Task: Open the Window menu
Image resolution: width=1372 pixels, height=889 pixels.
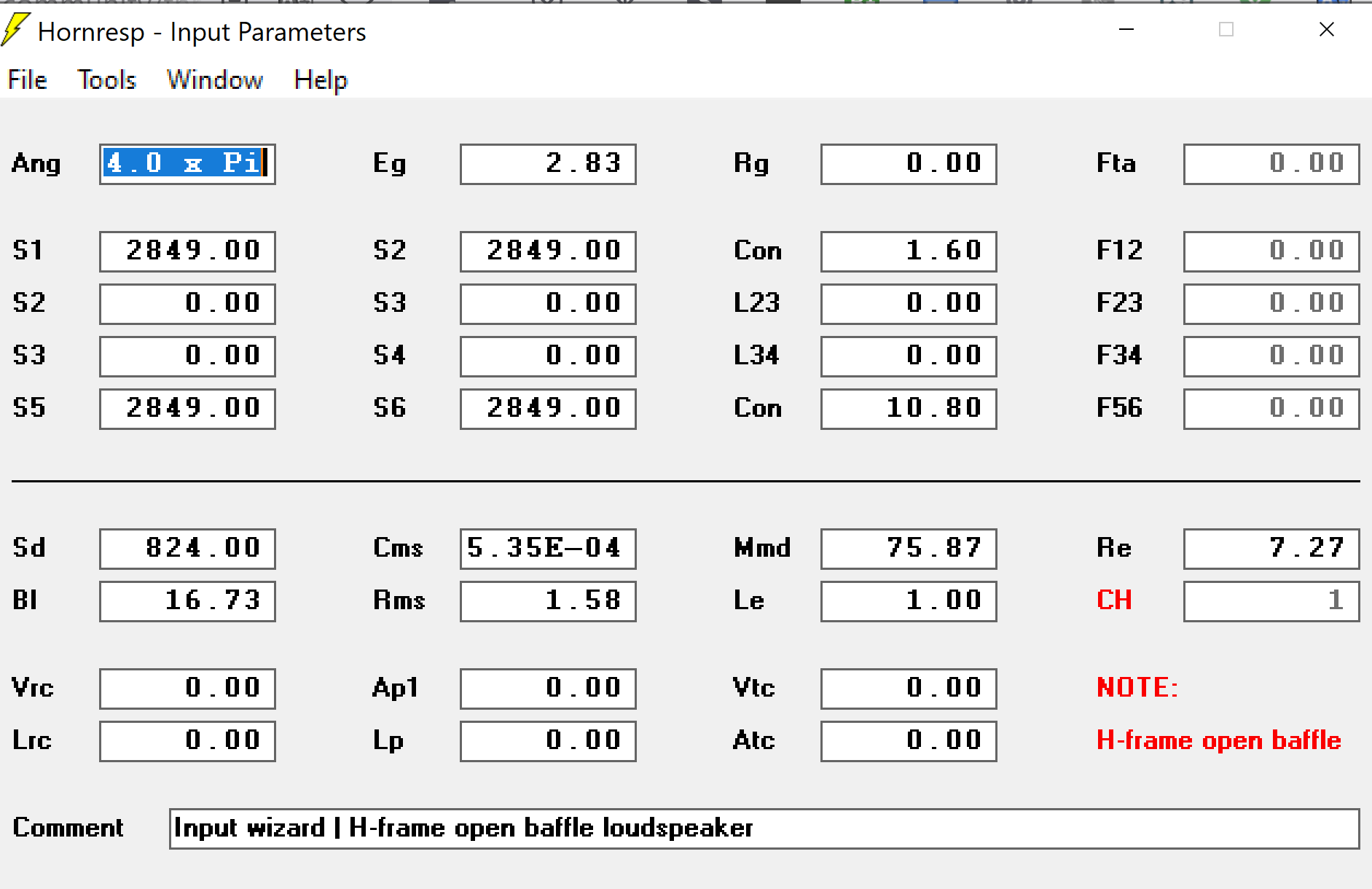Action: 215,79
